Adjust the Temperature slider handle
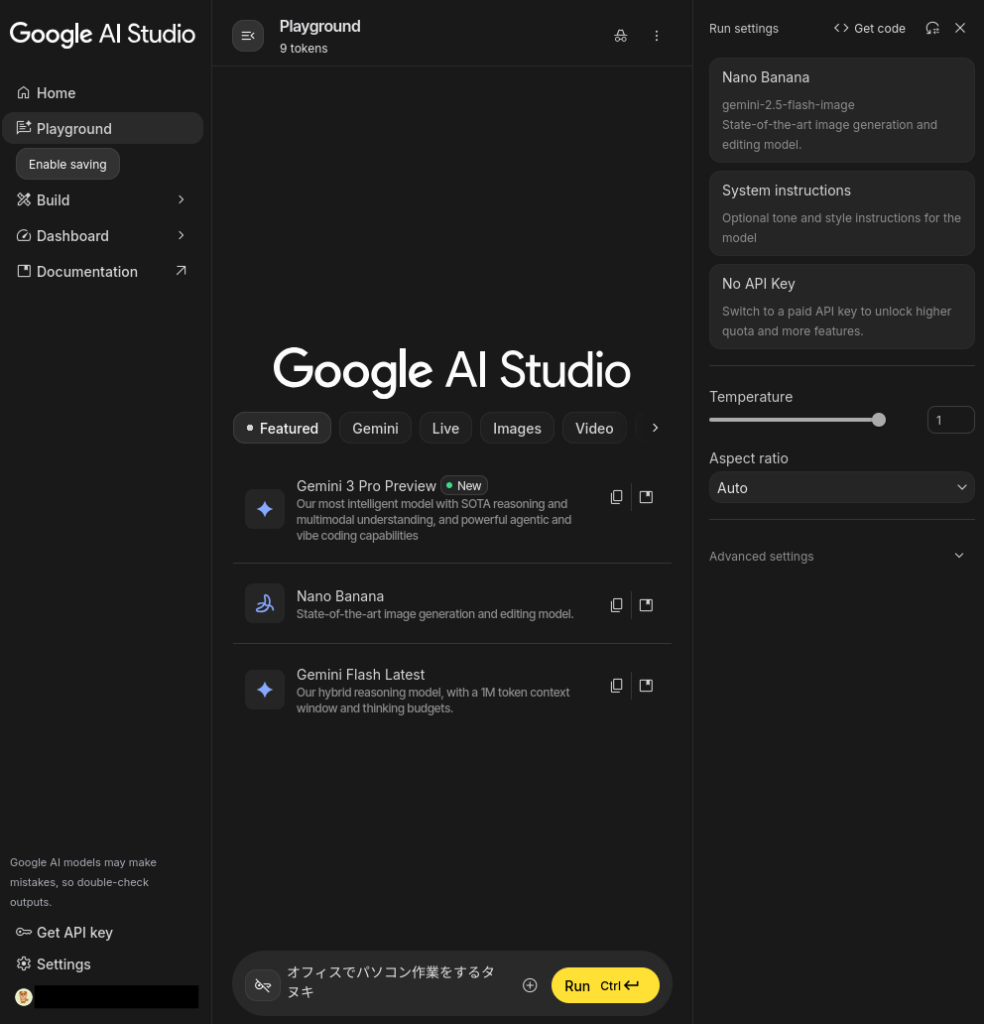This screenshot has height=1024, width=984. click(x=879, y=420)
